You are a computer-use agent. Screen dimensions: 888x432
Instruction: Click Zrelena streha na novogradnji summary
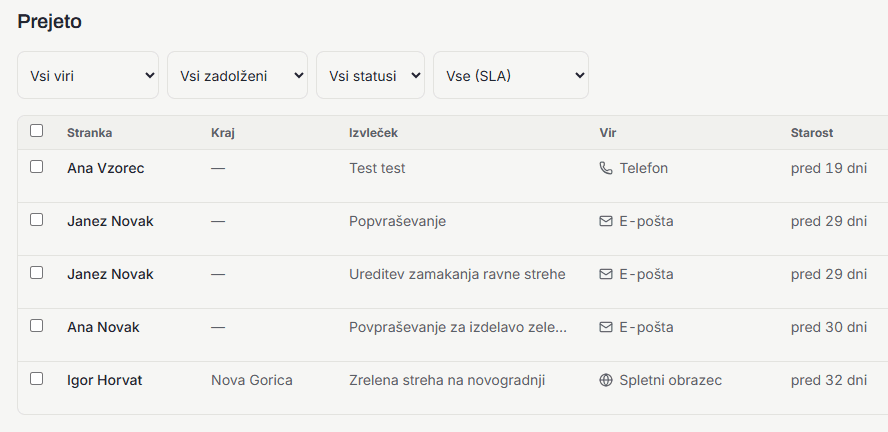click(x=447, y=380)
